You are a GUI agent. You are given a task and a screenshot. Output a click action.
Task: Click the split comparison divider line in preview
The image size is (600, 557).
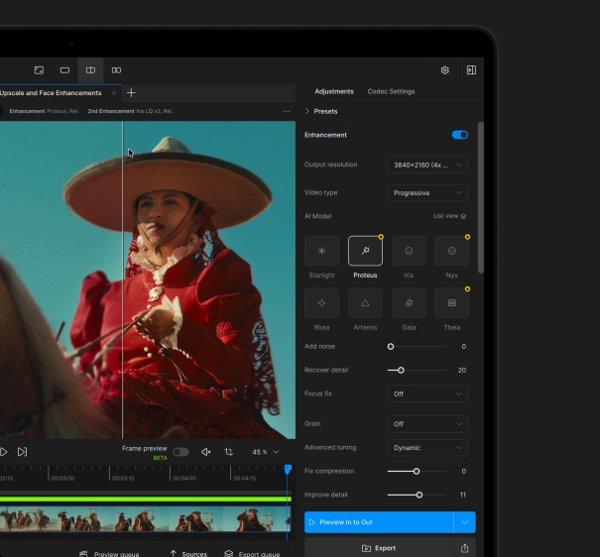pos(122,280)
